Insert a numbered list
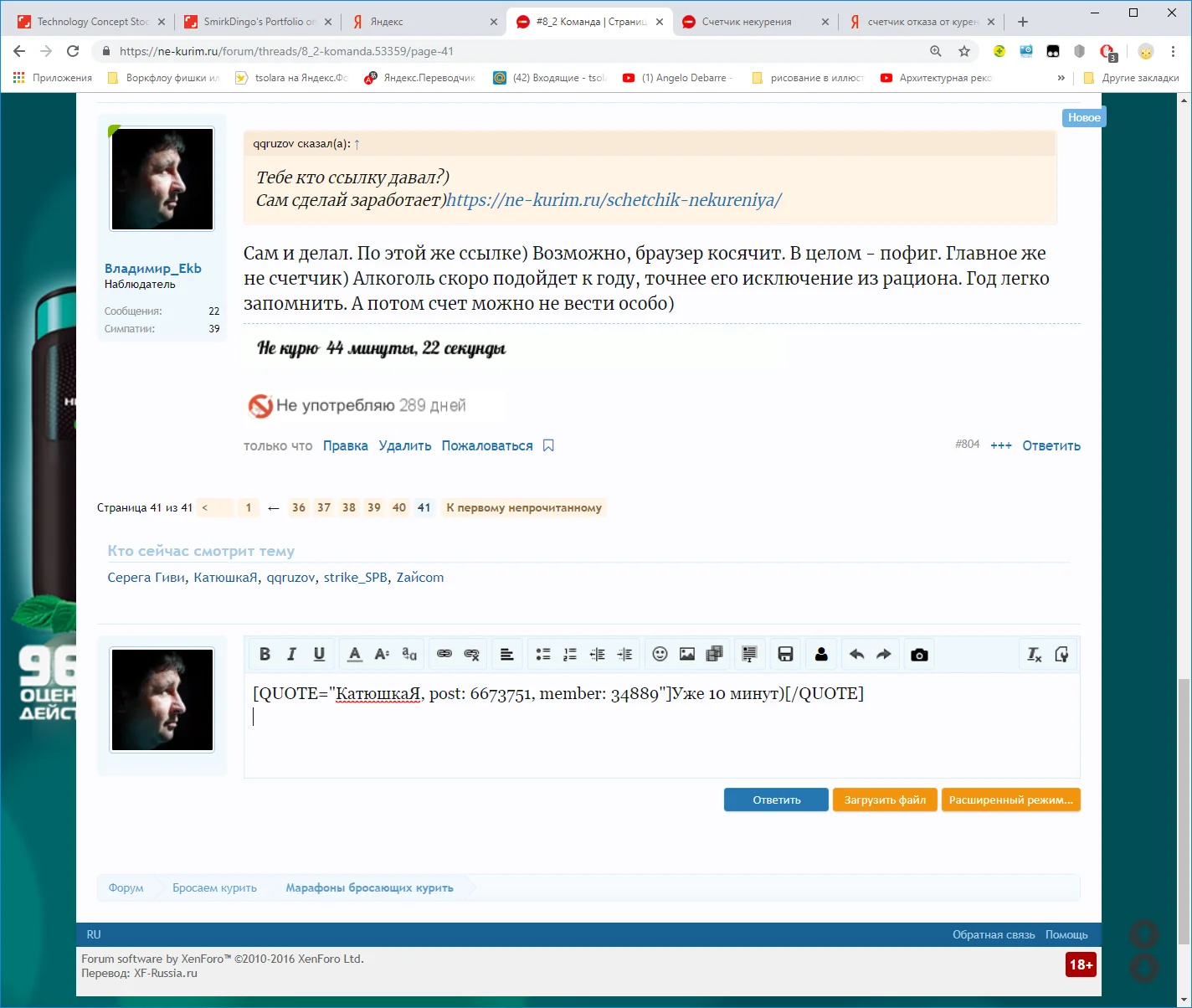 tap(570, 655)
